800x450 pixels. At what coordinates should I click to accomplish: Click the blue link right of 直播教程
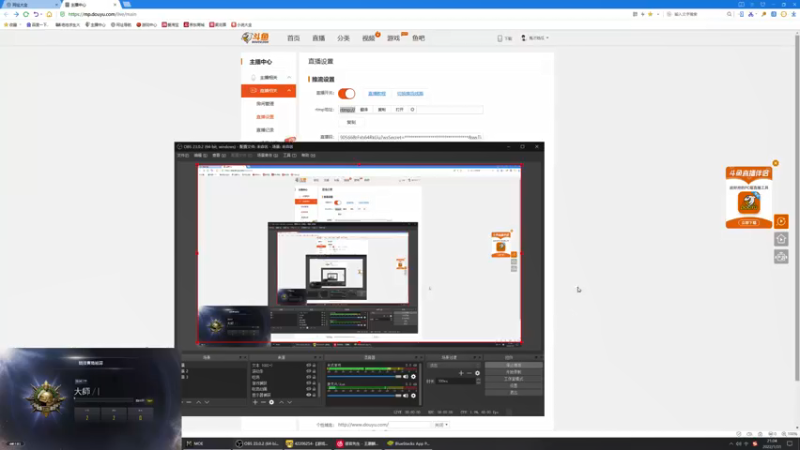[x=410, y=93]
